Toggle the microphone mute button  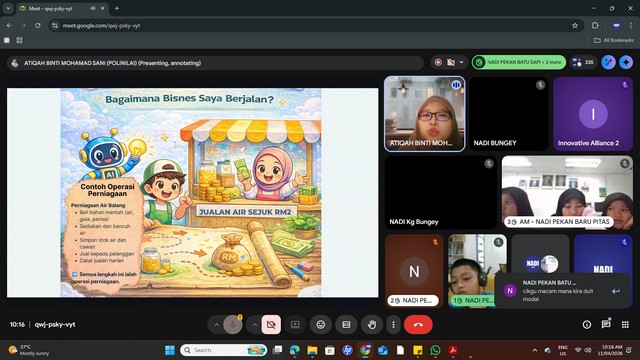pyautogui.click(x=233, y=325)
